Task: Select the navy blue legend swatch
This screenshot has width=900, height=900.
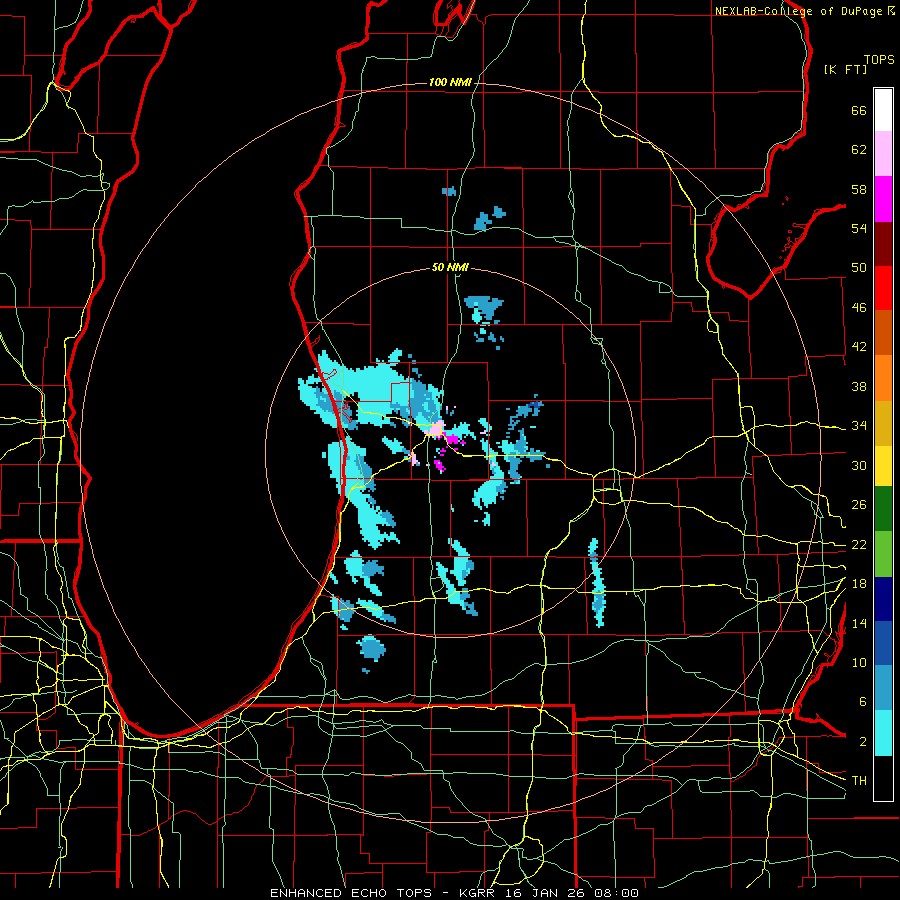Action: pyautogui.click(x=883, y=599)
